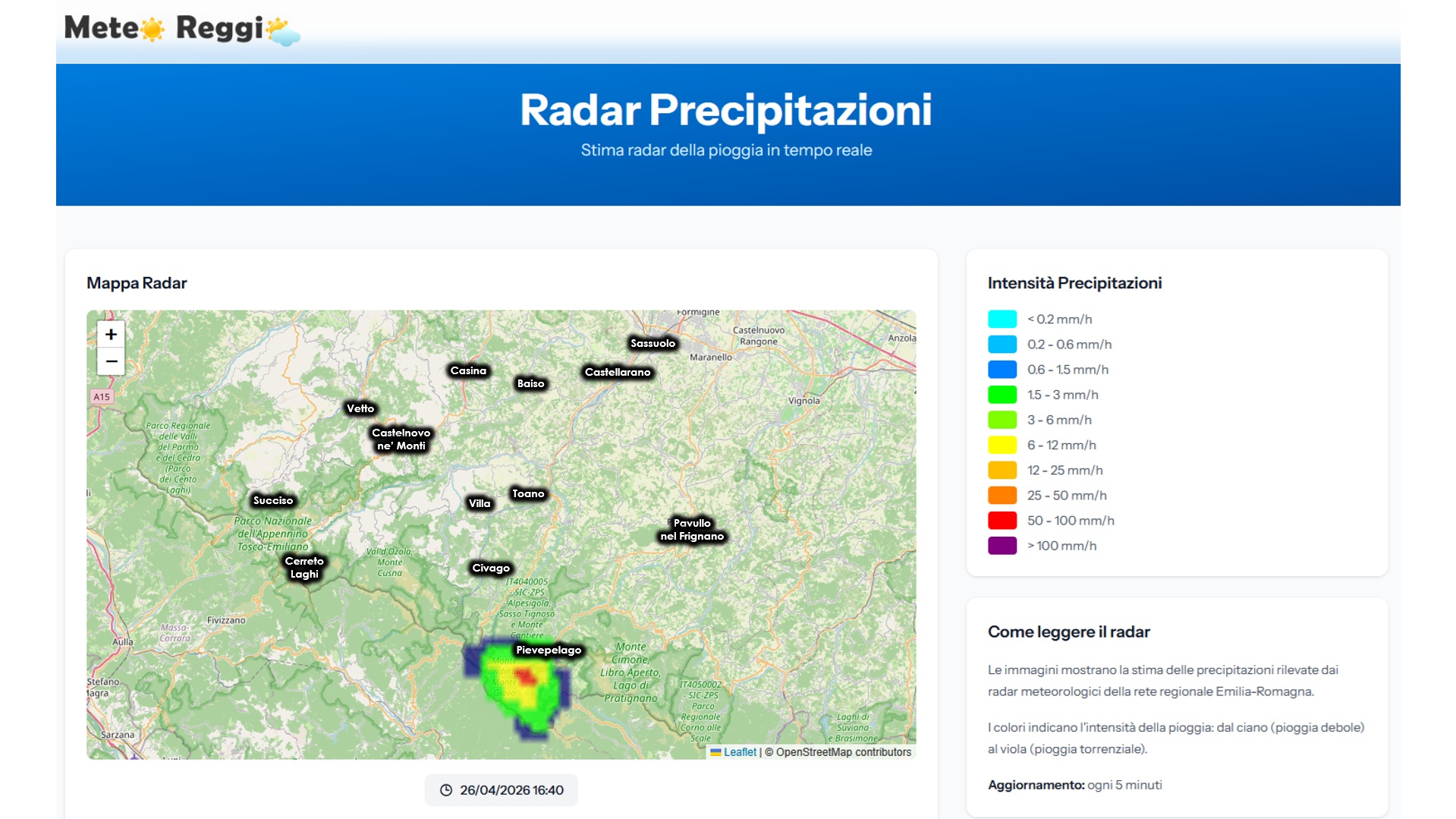Image resolution: width=1456 pixels, height=819 pixels.
Task: Click the 26/04/2026 16:40 timestamp badge
Action: (501, 790)
